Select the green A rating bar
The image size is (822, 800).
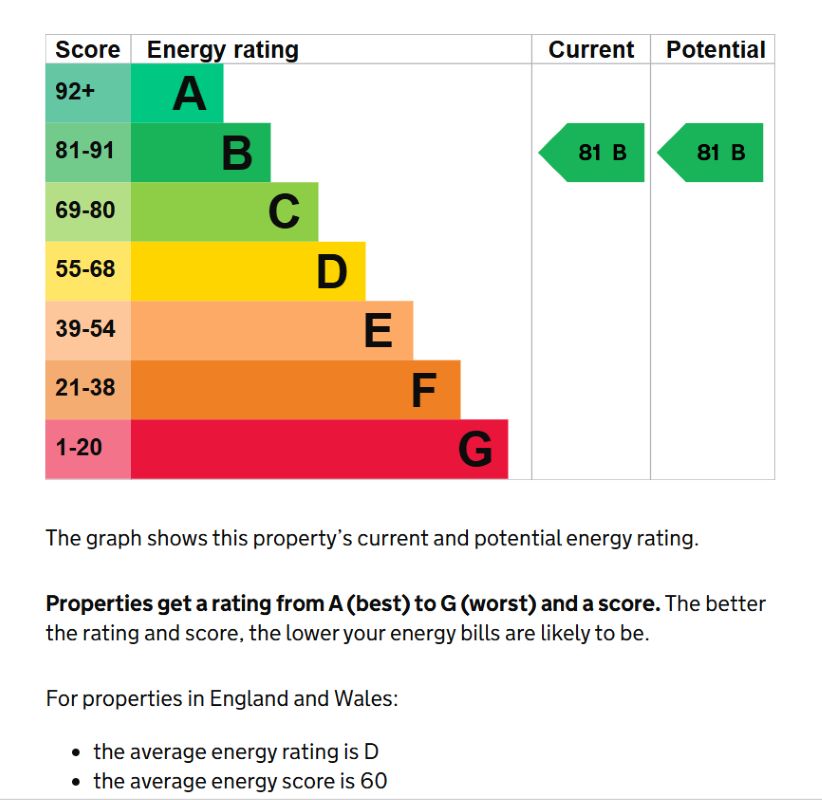click(177, 93)
